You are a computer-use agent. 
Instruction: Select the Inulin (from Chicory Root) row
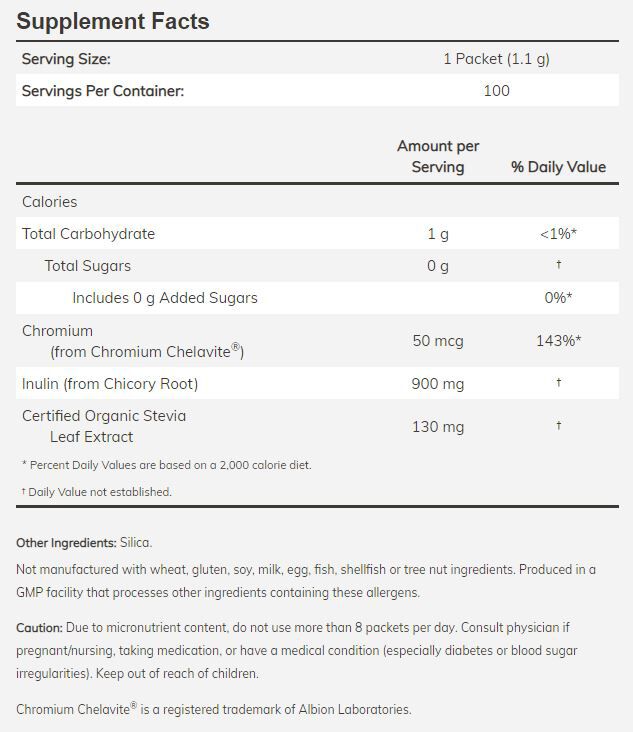(110, 384)
